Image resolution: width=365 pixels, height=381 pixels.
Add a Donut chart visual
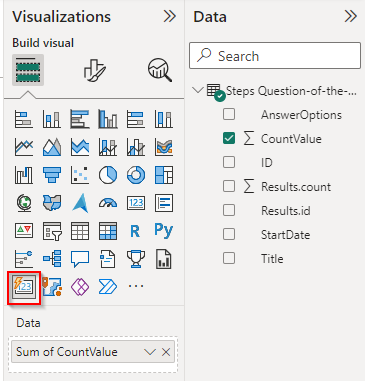[x=136, y=175]
